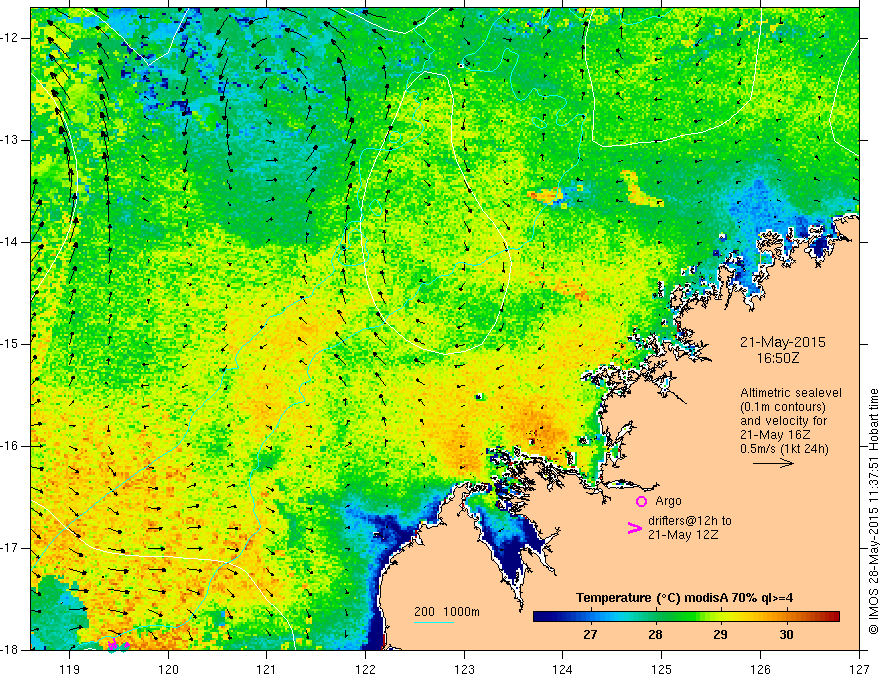Click the 127 longitude axis label
Screen dimensions: 880x680
coord(859,669)
